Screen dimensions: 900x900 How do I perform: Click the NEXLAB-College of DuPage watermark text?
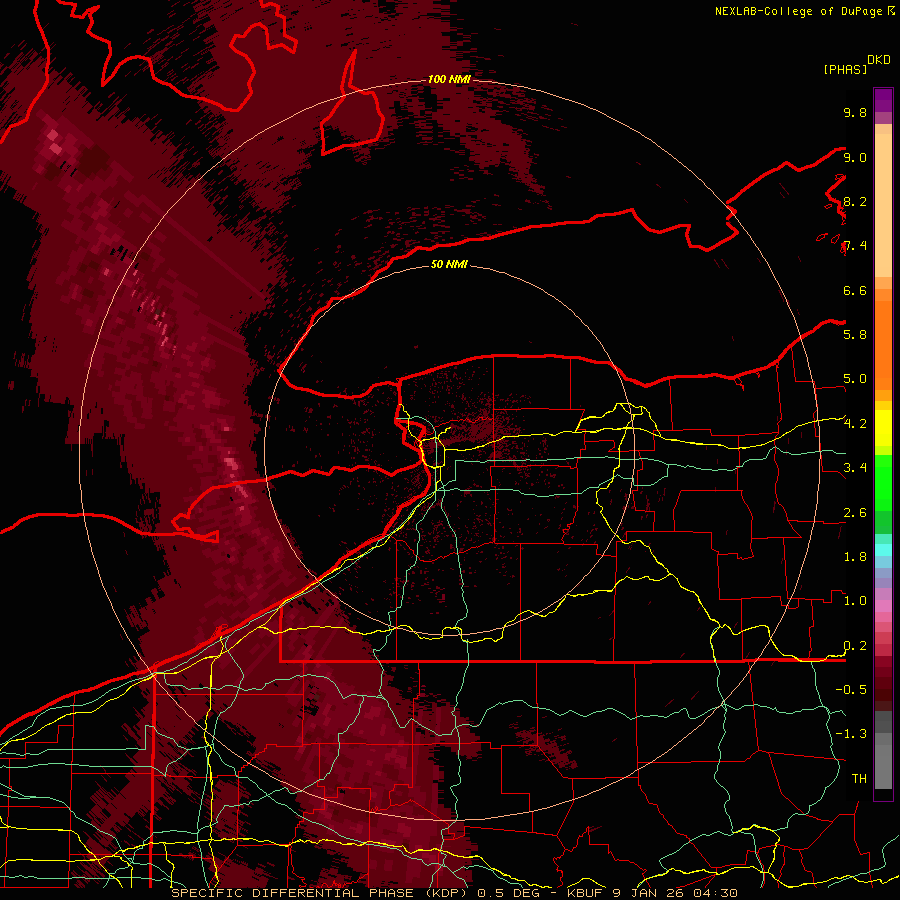click(x=804, y=11)
